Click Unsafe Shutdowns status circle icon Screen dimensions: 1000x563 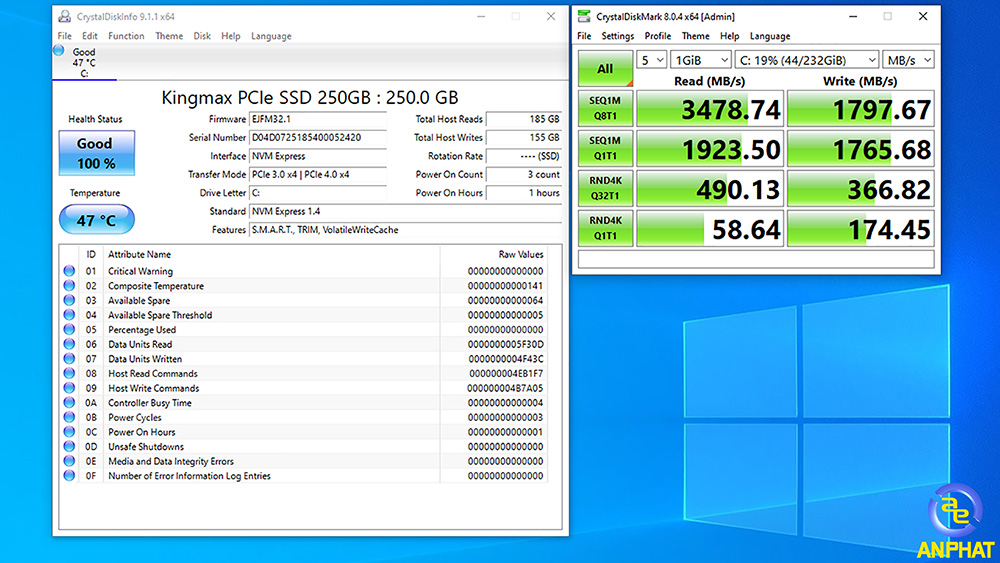tap(69, 446)
